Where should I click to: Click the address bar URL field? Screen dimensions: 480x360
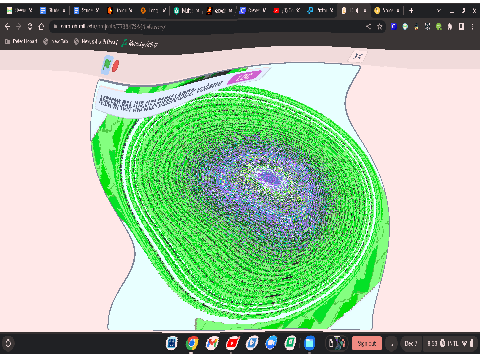(x=207, y=27)
